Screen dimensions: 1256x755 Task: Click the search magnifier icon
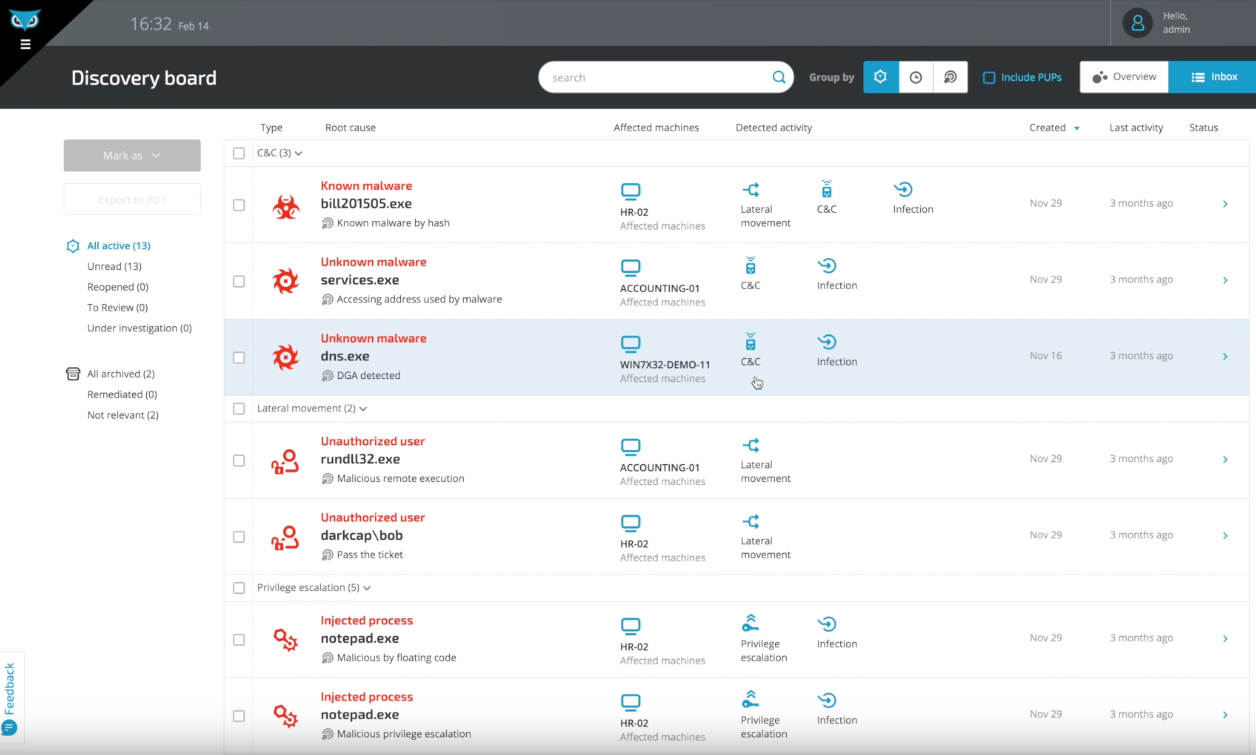point(779,77)
